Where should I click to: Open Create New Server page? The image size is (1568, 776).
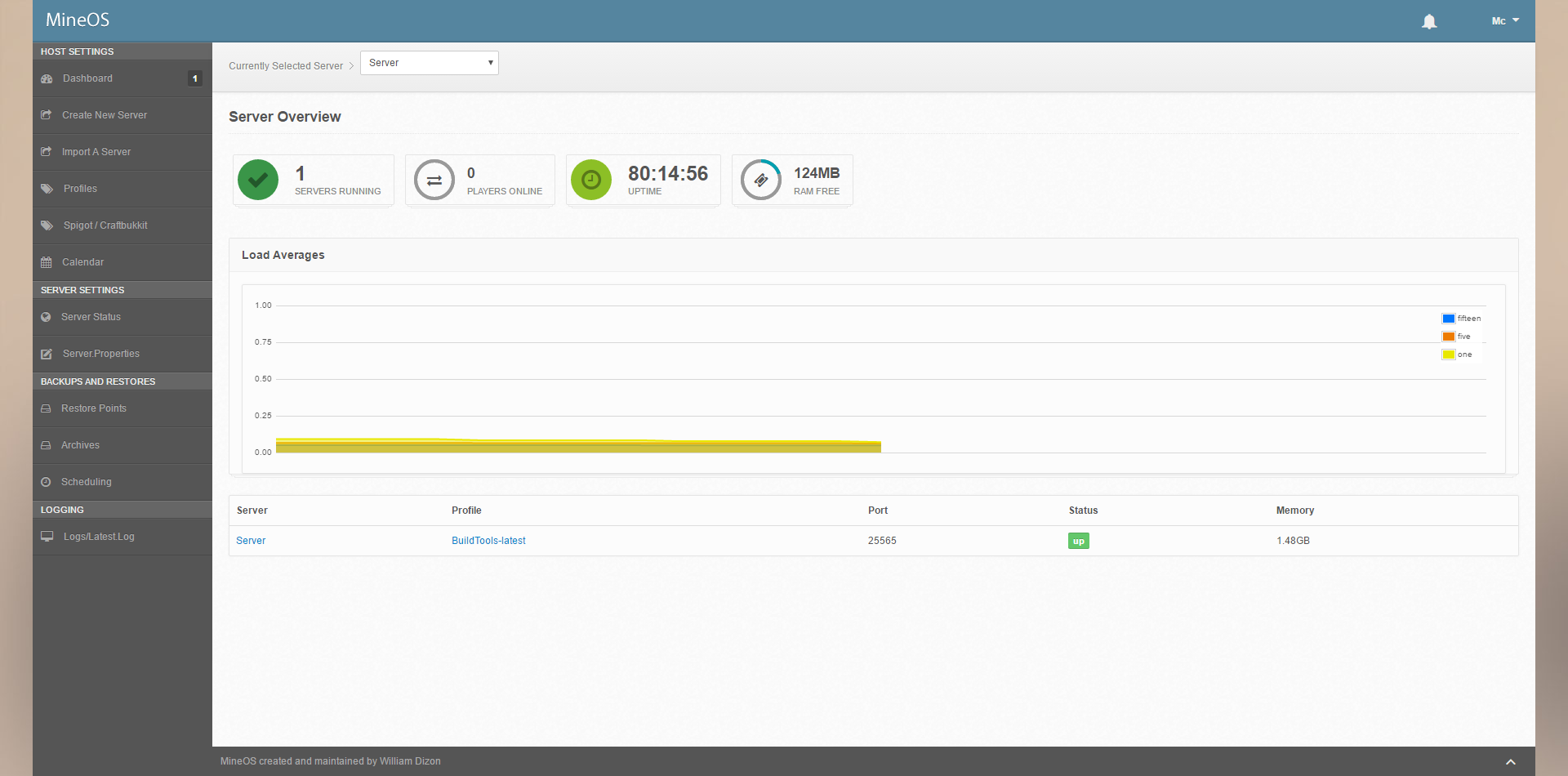(105, 115)
